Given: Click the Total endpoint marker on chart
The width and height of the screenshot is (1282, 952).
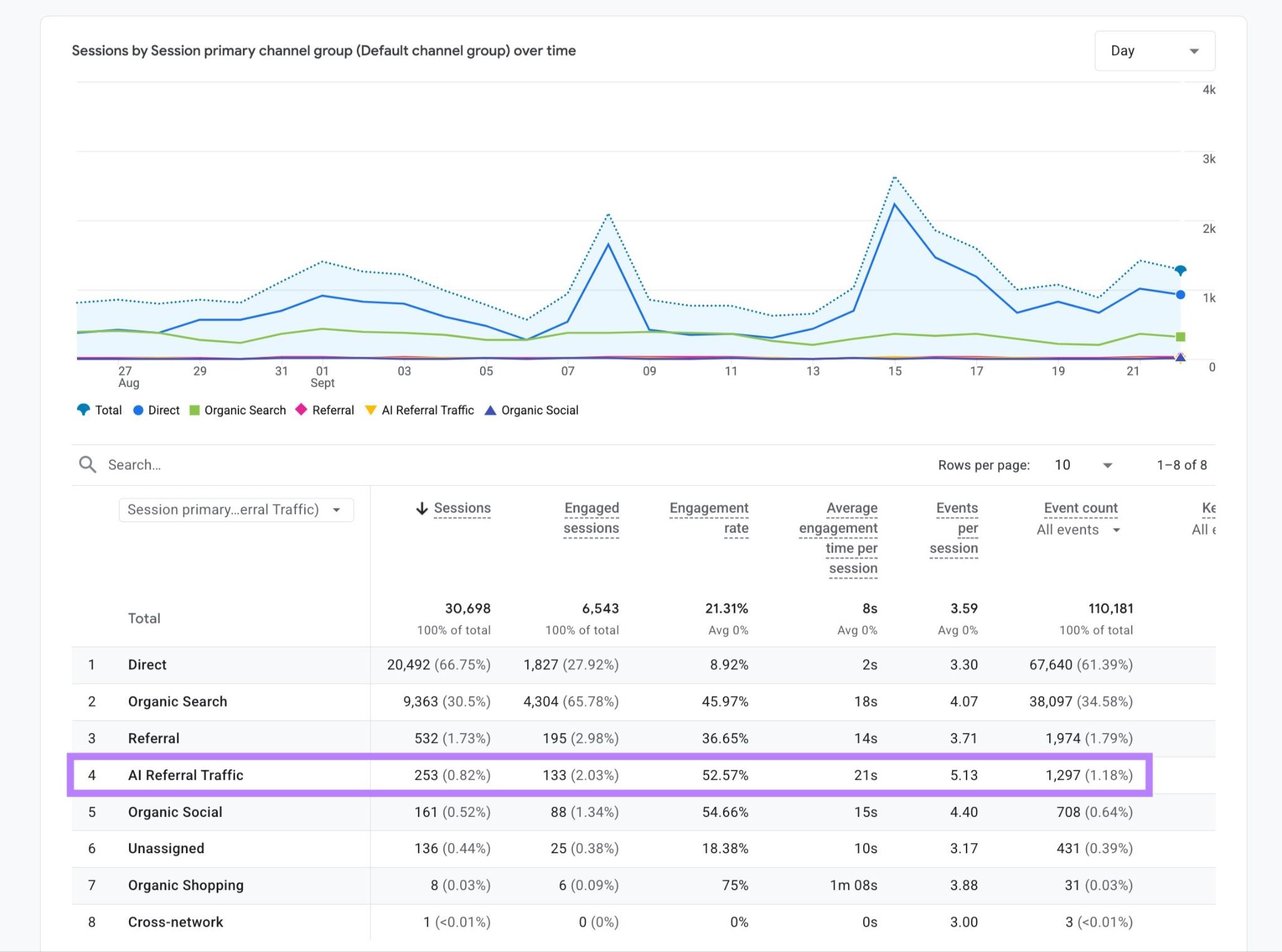Looking at the screenshot, I should point(1181,270).
